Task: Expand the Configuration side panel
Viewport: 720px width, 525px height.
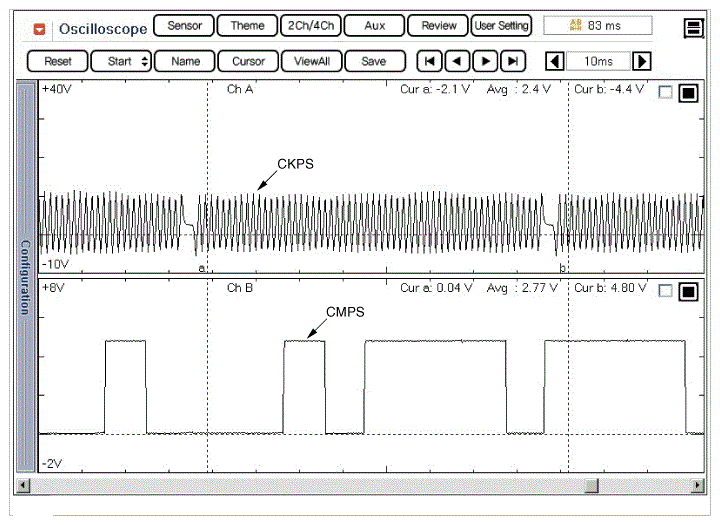Action: [25, 277]
